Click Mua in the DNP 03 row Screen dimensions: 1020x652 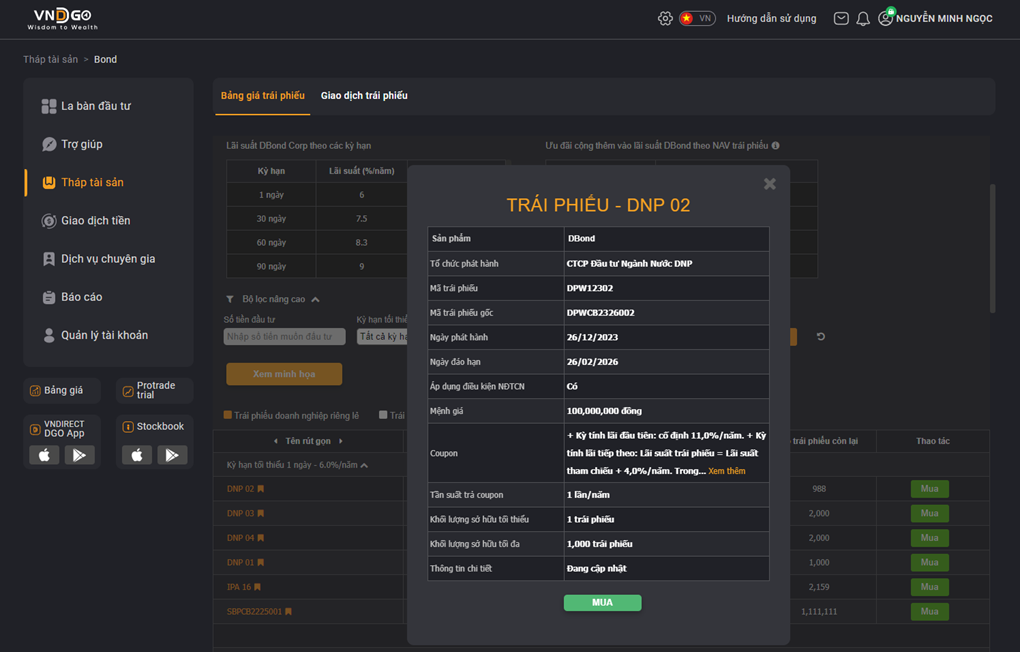click(930, 513)
